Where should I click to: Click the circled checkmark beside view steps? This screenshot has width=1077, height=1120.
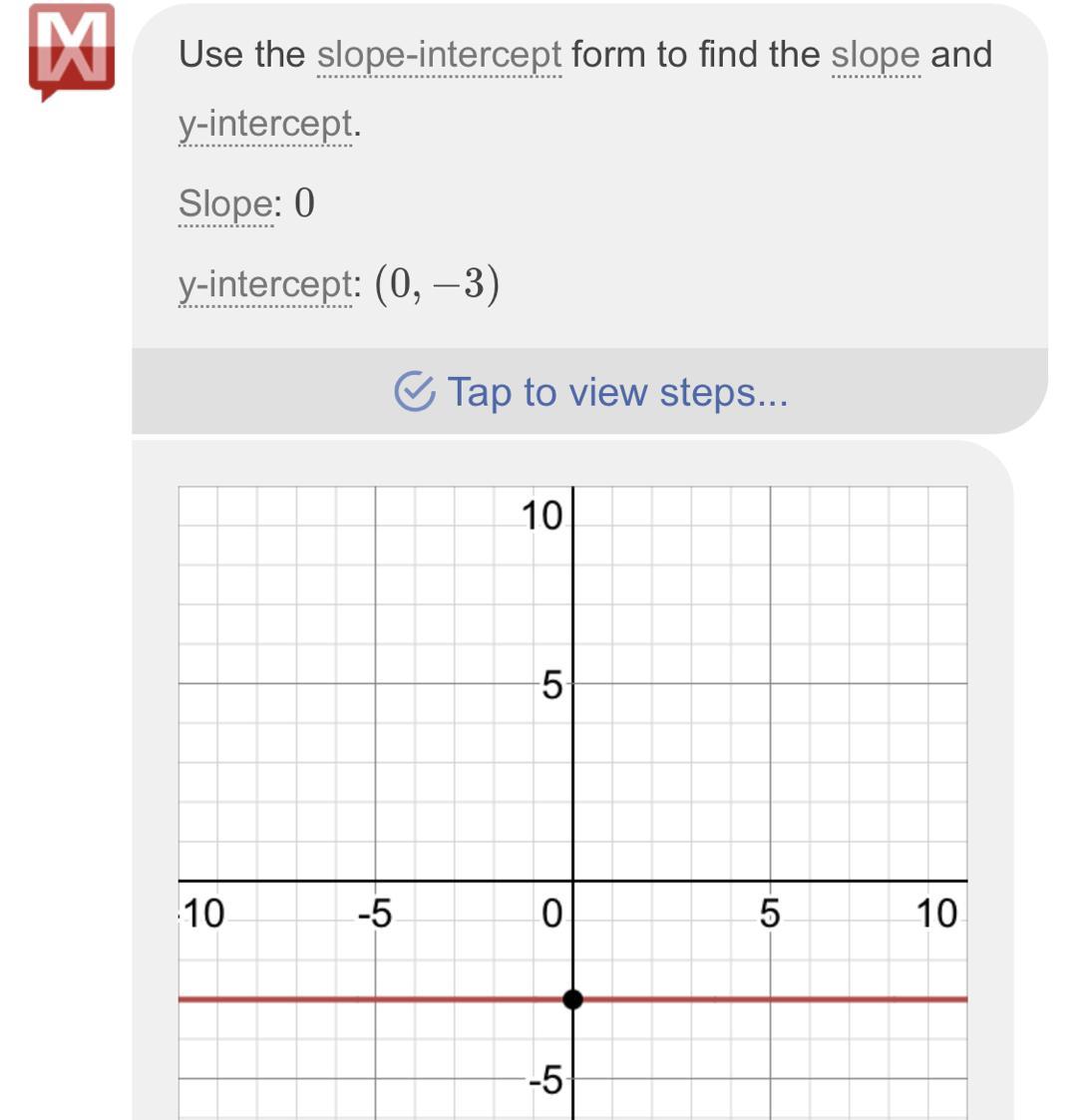tap(415, 392)
